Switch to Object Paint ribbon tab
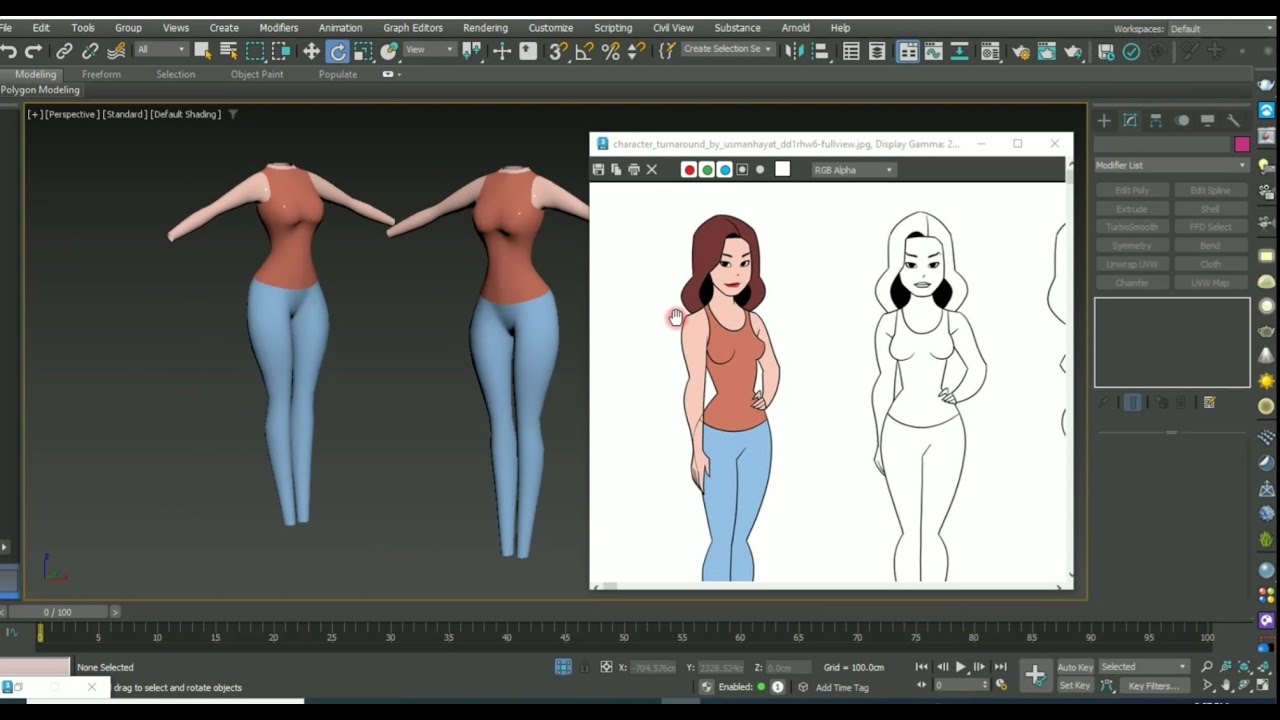The image size is (1280, 720). [x=257, y=74]
